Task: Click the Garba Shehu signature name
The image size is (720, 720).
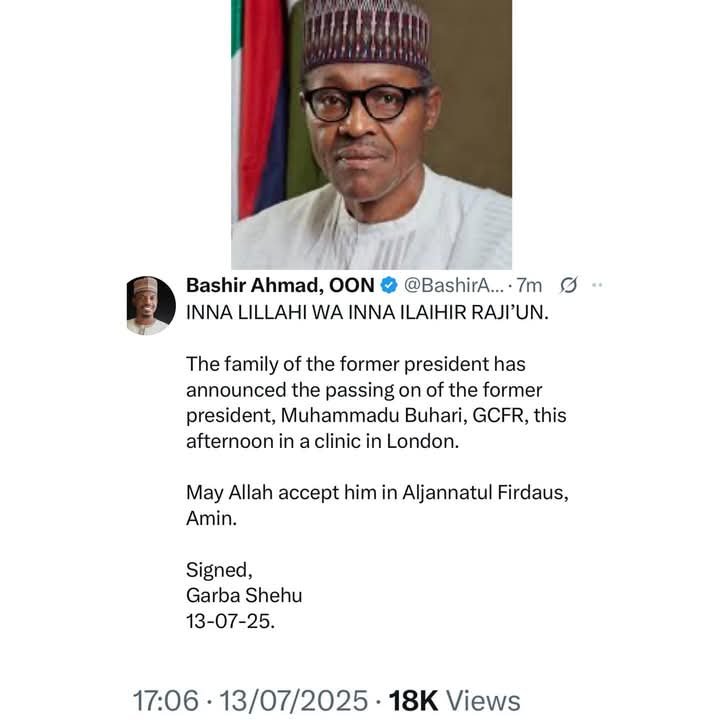Action: (x=244, y=596)
